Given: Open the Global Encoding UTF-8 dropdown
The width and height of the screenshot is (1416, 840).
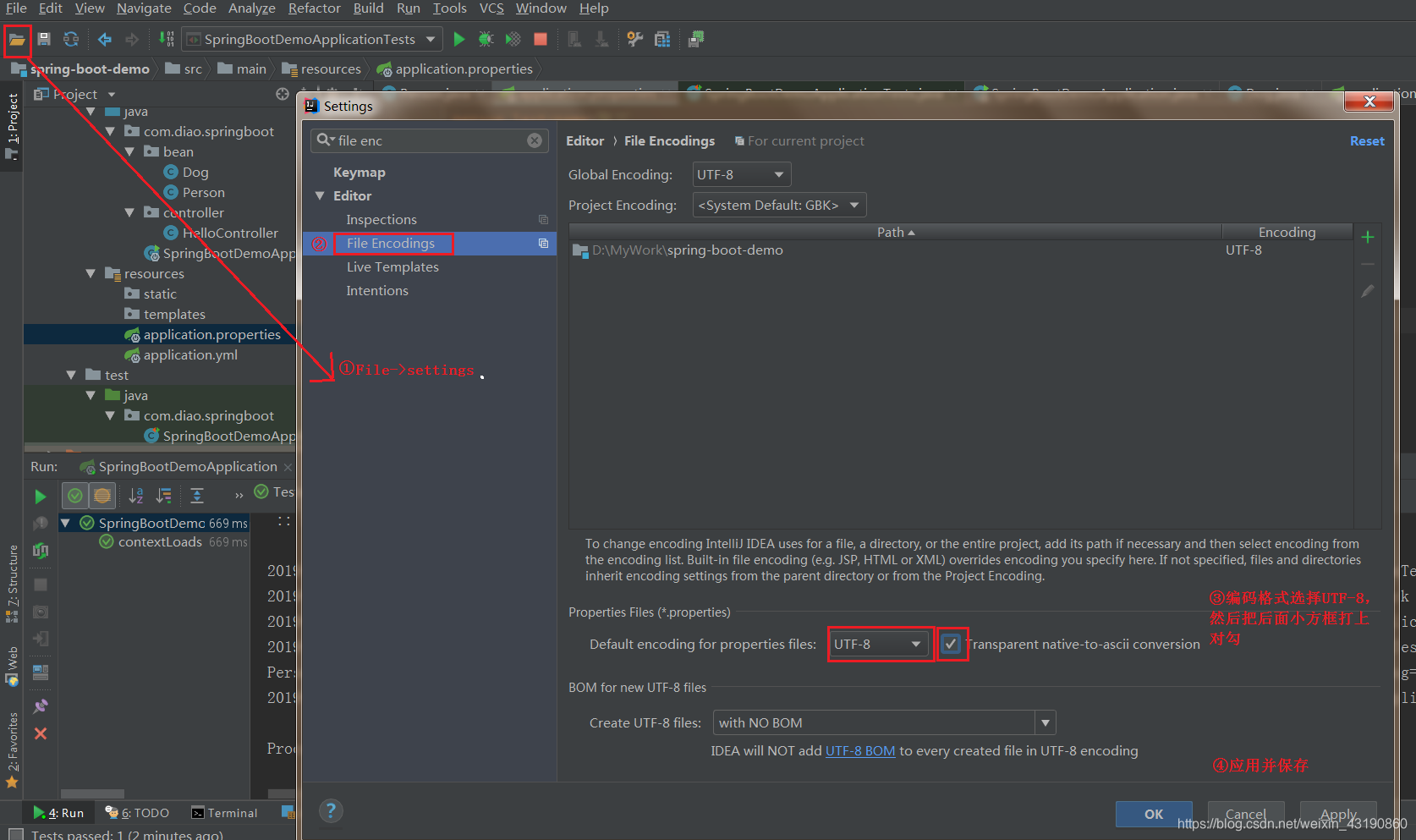Looking at the screenshot, I should (x=742, y=174).
